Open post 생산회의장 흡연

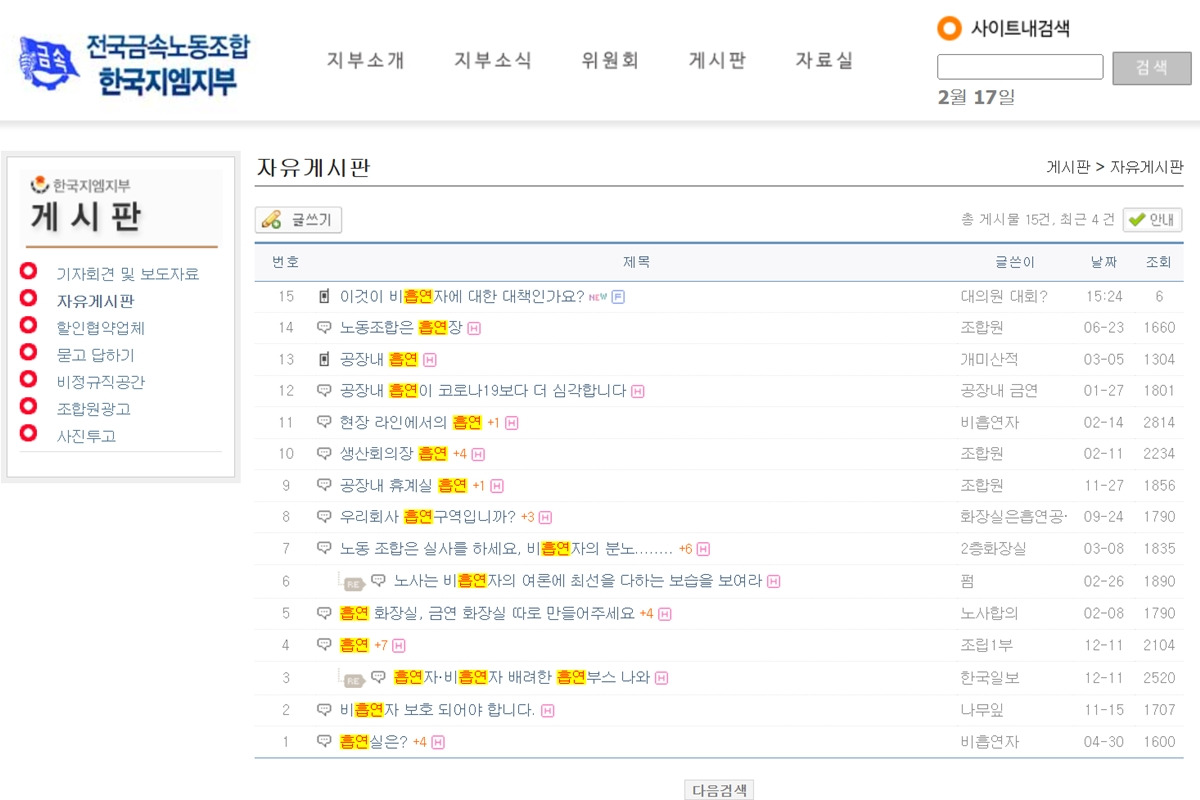coord(394,453)
